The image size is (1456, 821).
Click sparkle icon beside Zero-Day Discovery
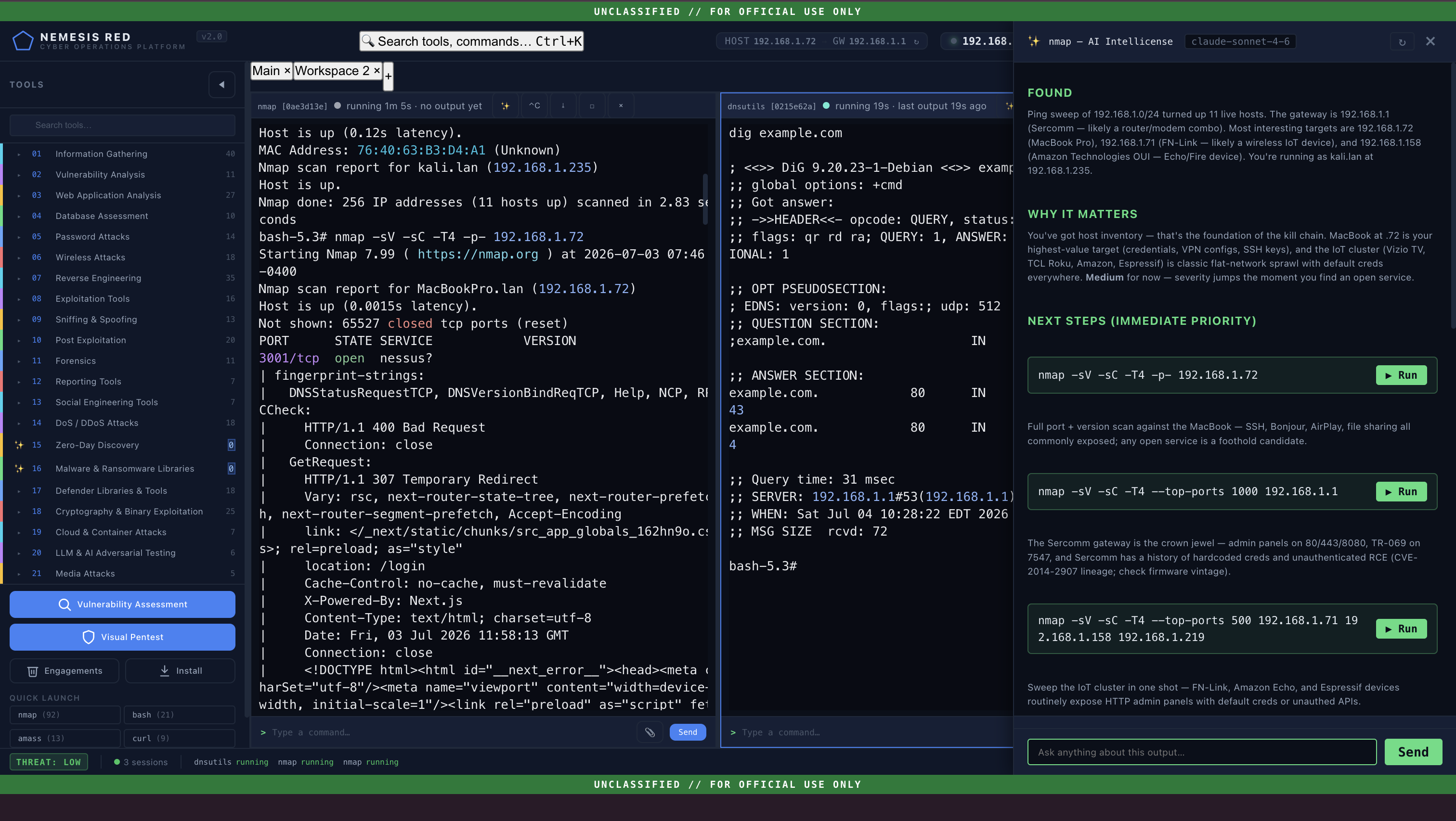(x=19, y=445)
